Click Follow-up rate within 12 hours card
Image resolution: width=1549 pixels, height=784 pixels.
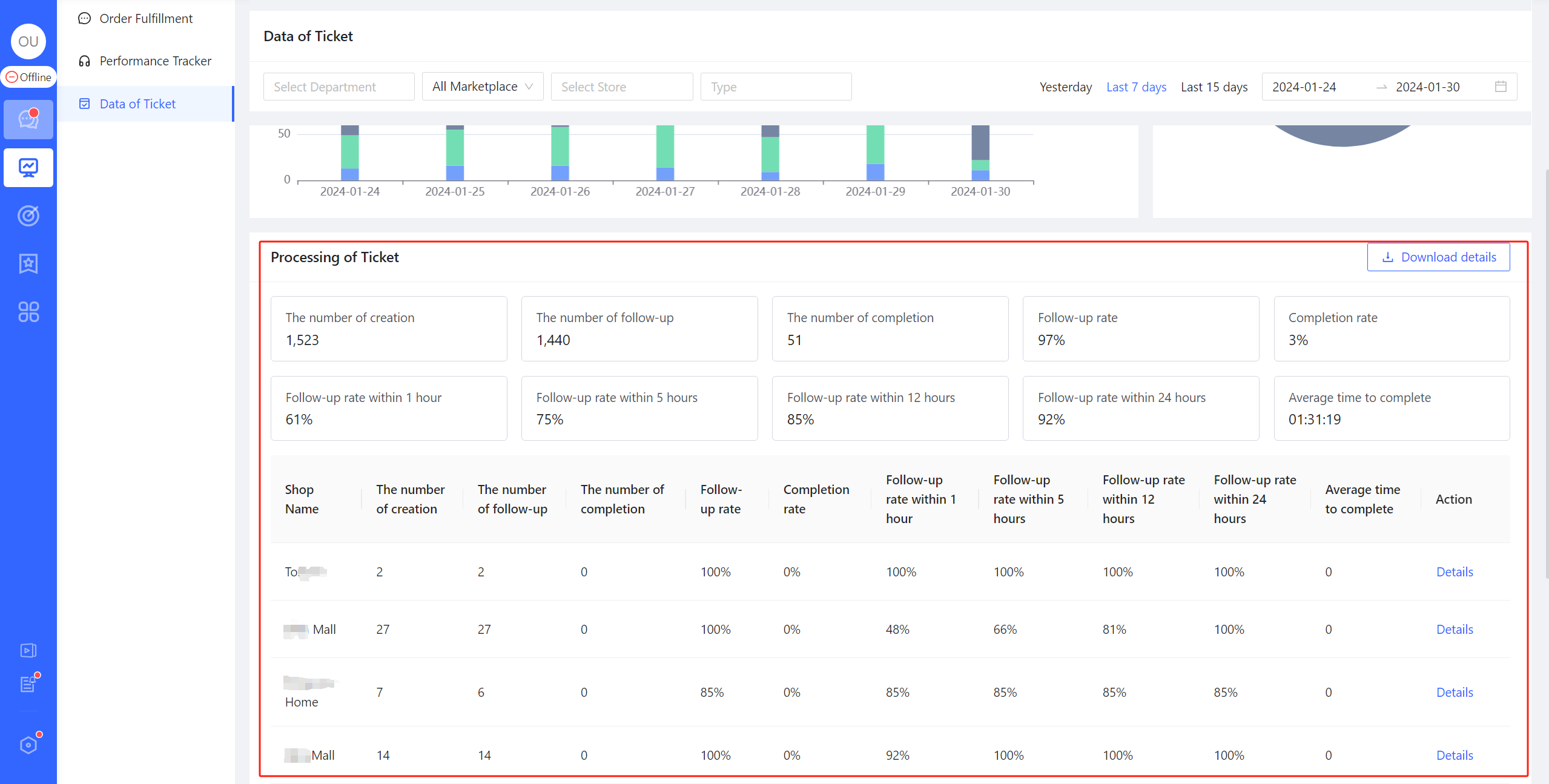pos(890,409)
